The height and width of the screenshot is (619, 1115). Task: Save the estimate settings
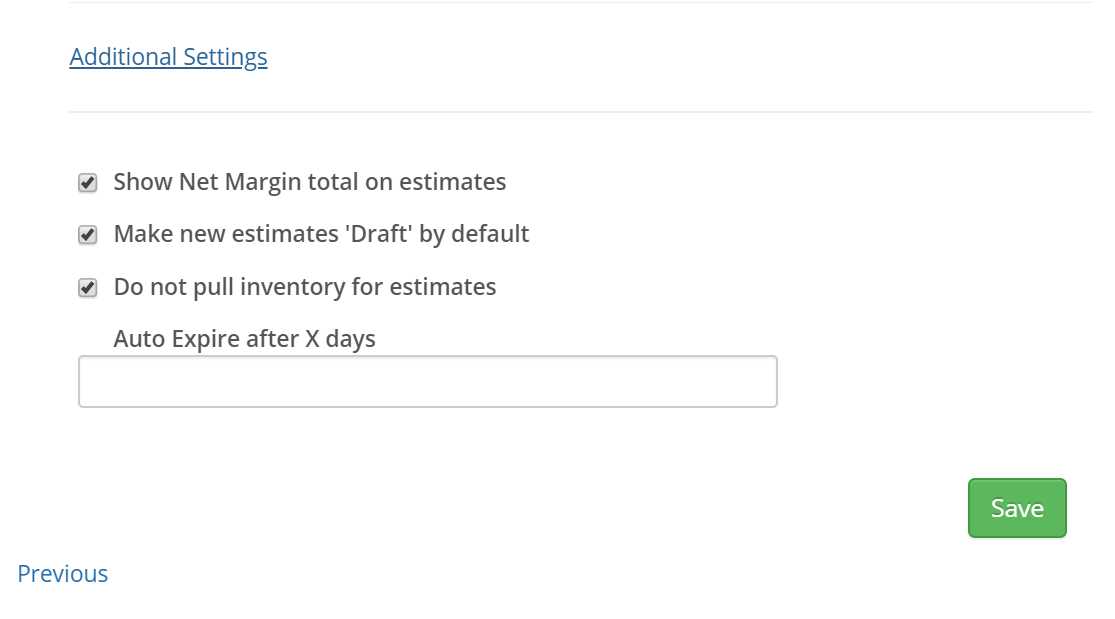[x=1017, y=508]
